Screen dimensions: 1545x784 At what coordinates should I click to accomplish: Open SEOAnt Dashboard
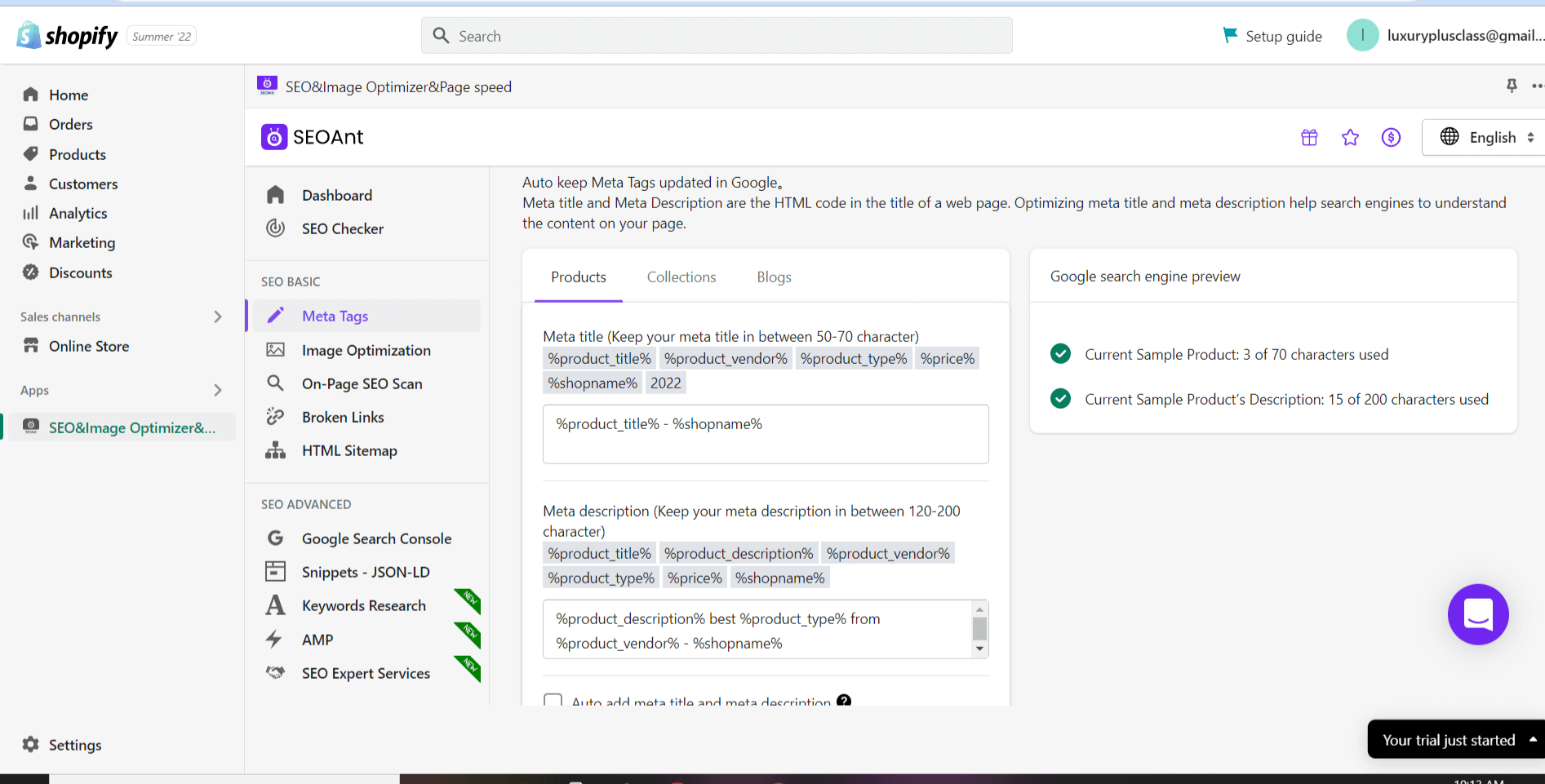(x=337, y=195)
